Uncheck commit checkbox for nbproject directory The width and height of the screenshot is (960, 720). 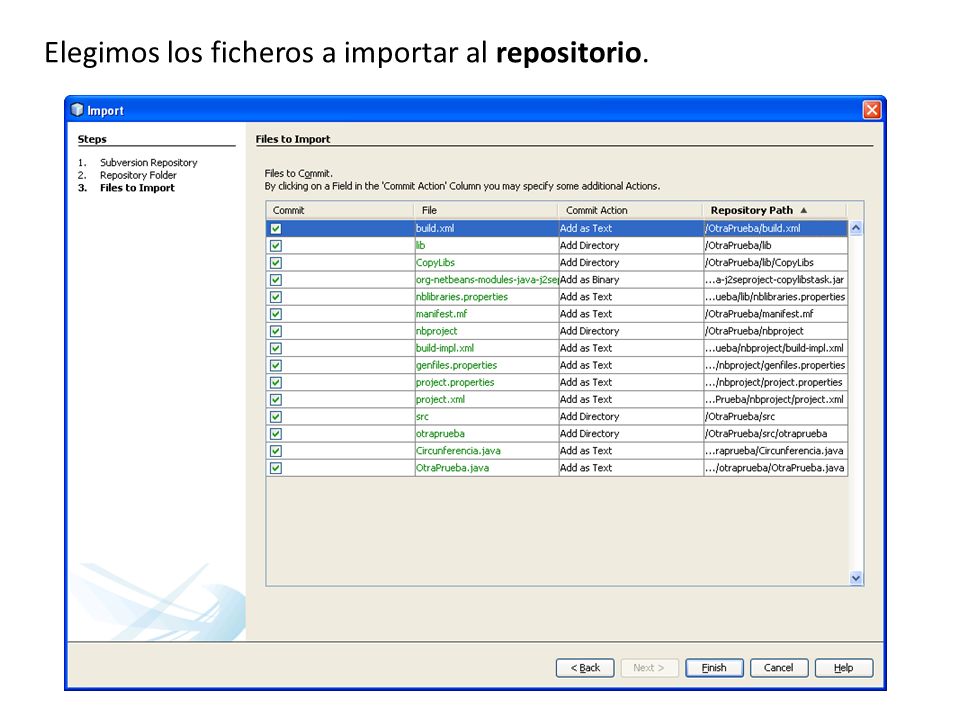point(276,331)
